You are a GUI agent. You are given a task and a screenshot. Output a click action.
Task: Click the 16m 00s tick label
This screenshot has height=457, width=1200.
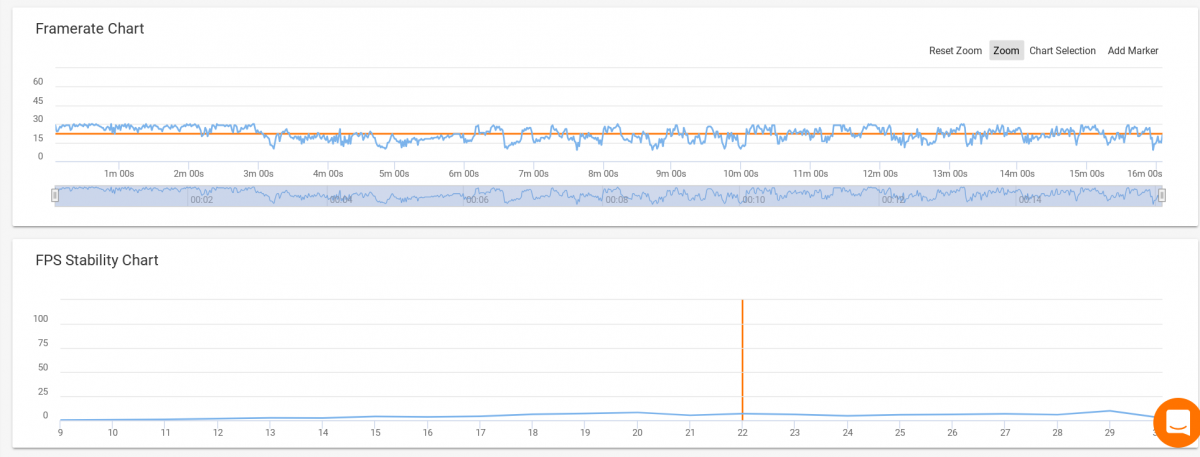[x=1145, y=174]
